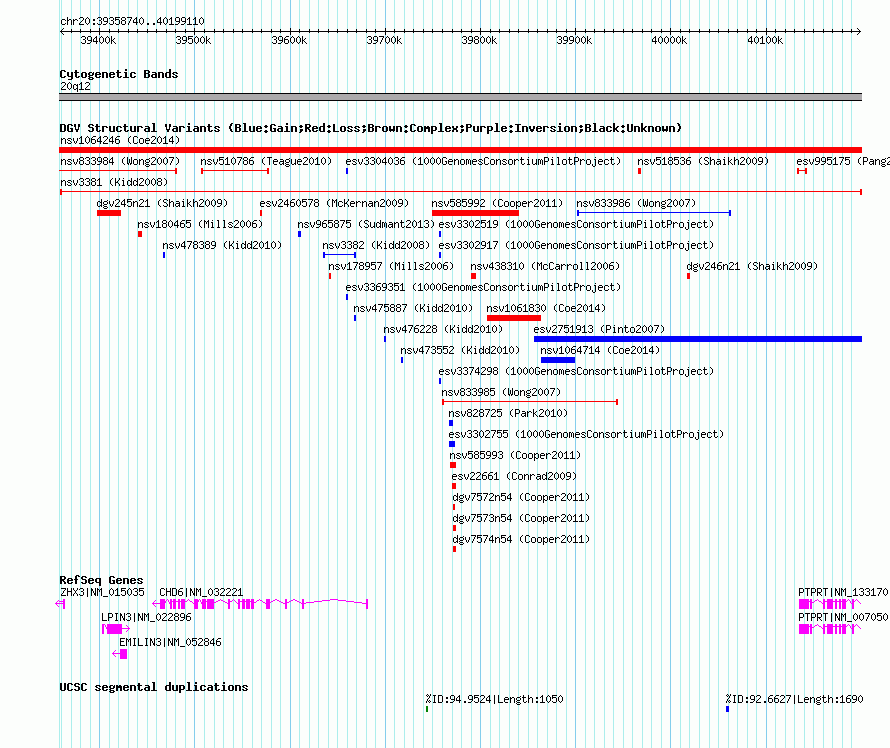
Task: Open nsv833984 (Wong2007) variant label
Action: click(120, 161)
